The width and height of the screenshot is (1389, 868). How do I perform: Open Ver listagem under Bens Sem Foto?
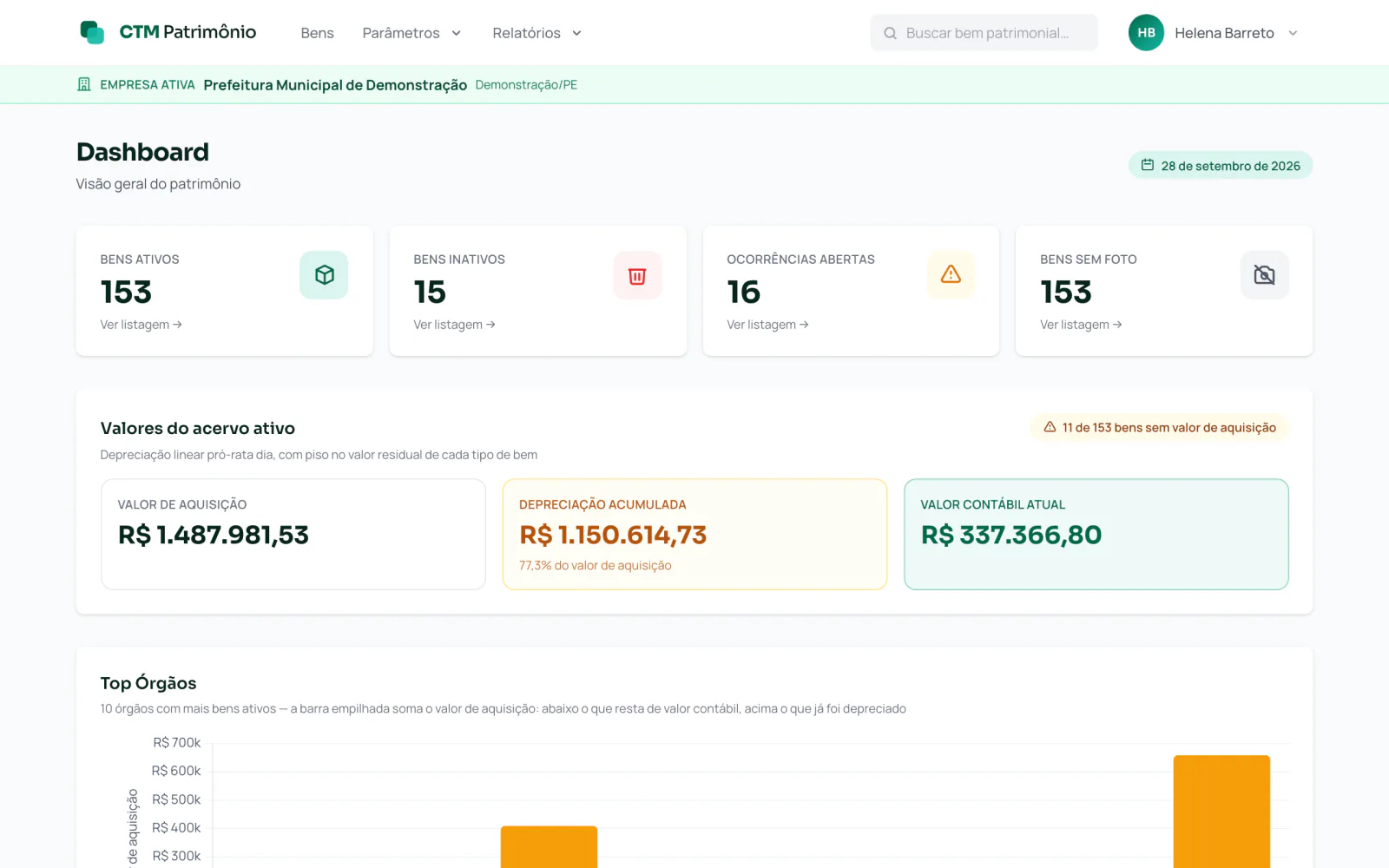[x=1081, y=325]
